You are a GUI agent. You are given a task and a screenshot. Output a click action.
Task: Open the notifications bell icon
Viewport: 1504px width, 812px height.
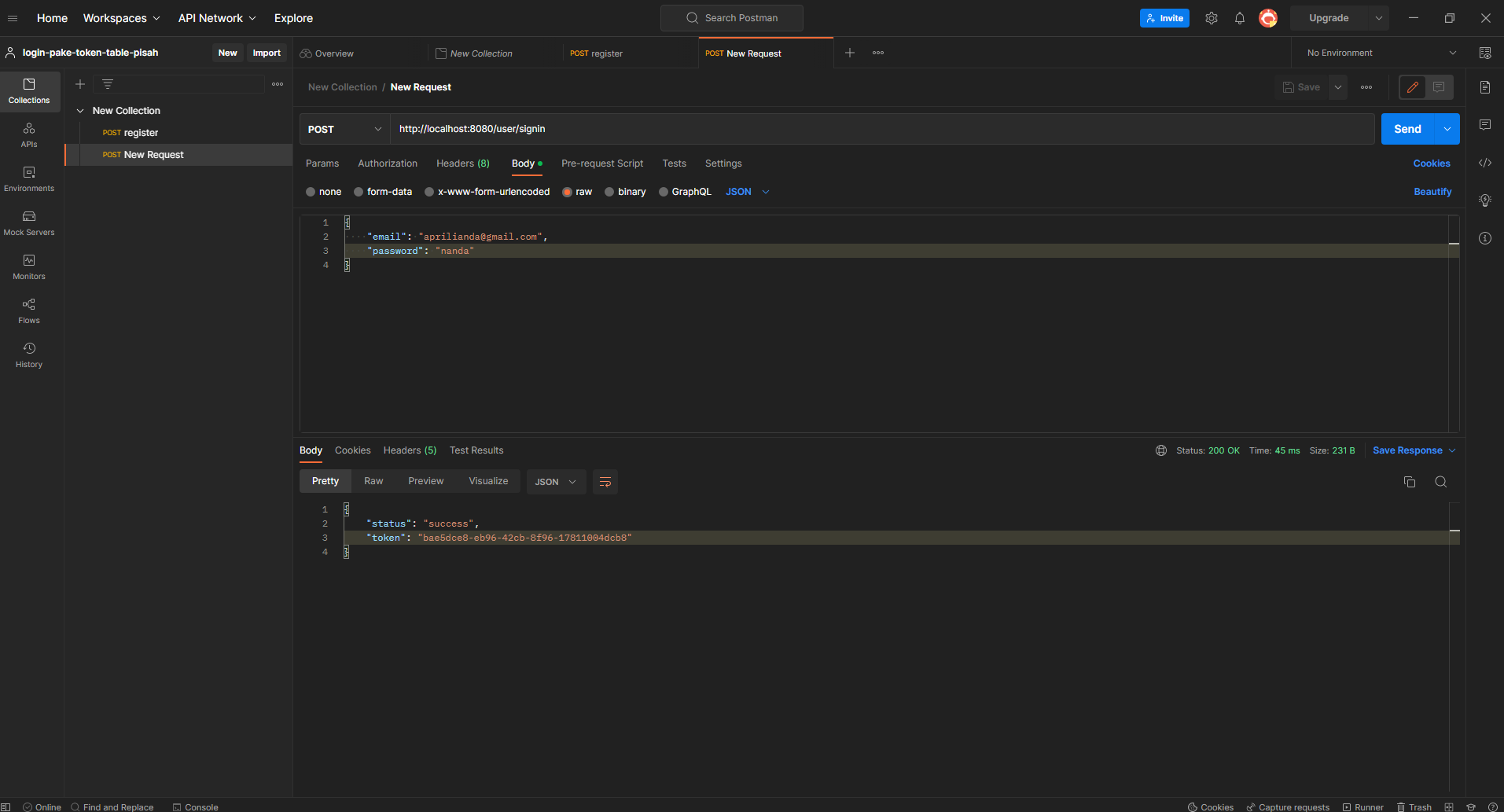(x=1240, y=18)
